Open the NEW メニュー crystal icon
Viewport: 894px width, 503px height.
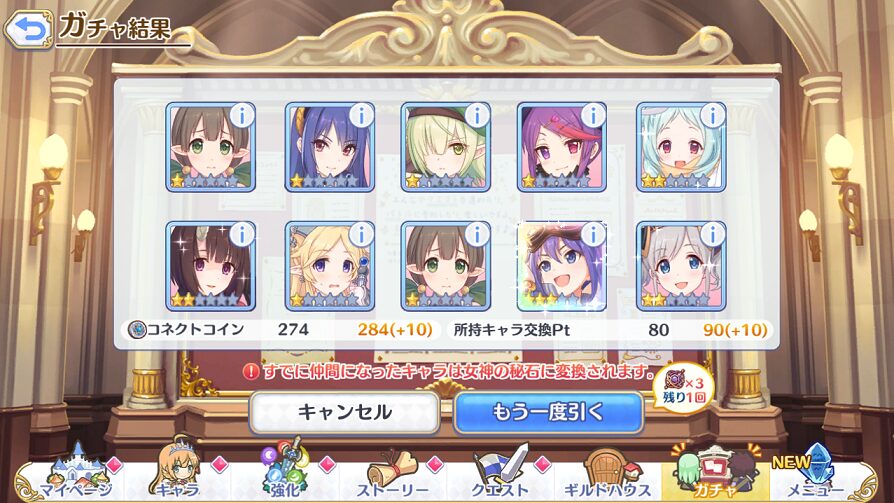pyautogui.click(x=816, y=473)
